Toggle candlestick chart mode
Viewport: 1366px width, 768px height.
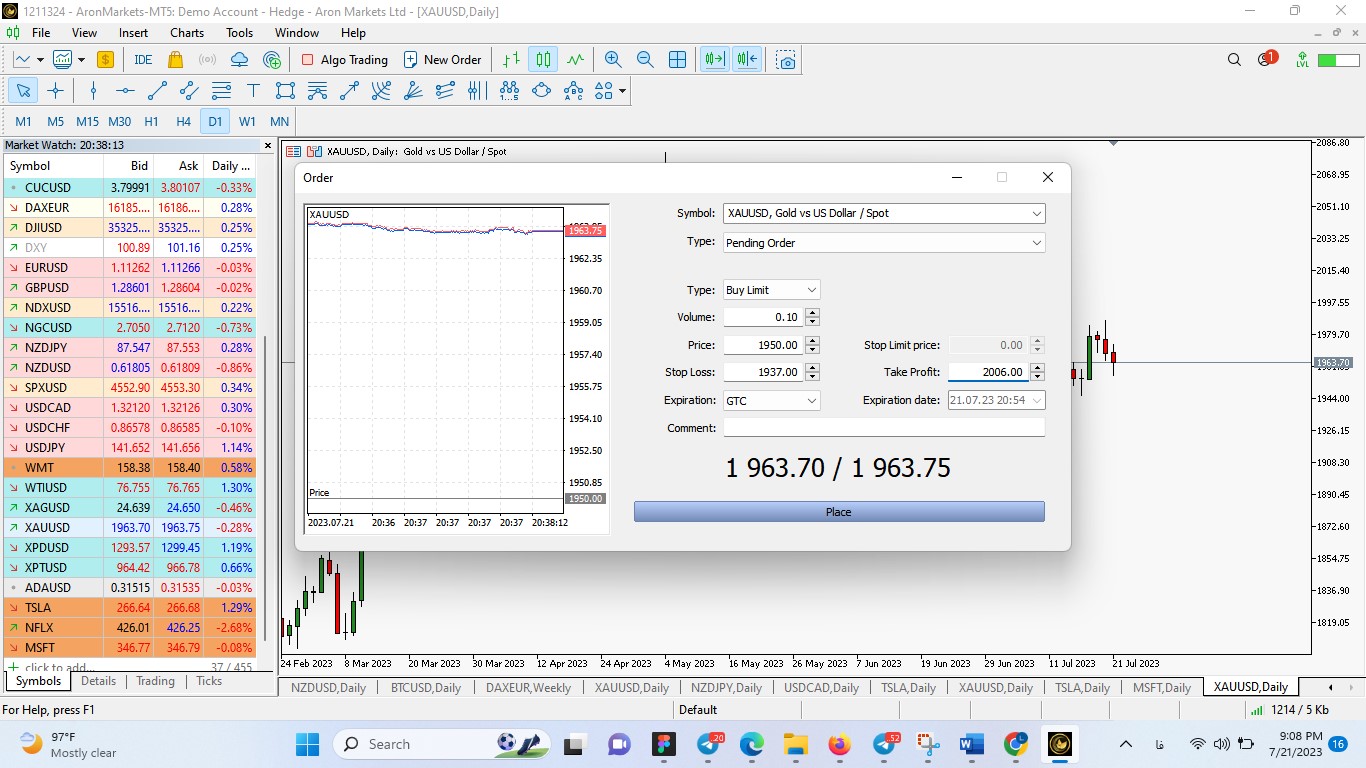pos(543,60)
